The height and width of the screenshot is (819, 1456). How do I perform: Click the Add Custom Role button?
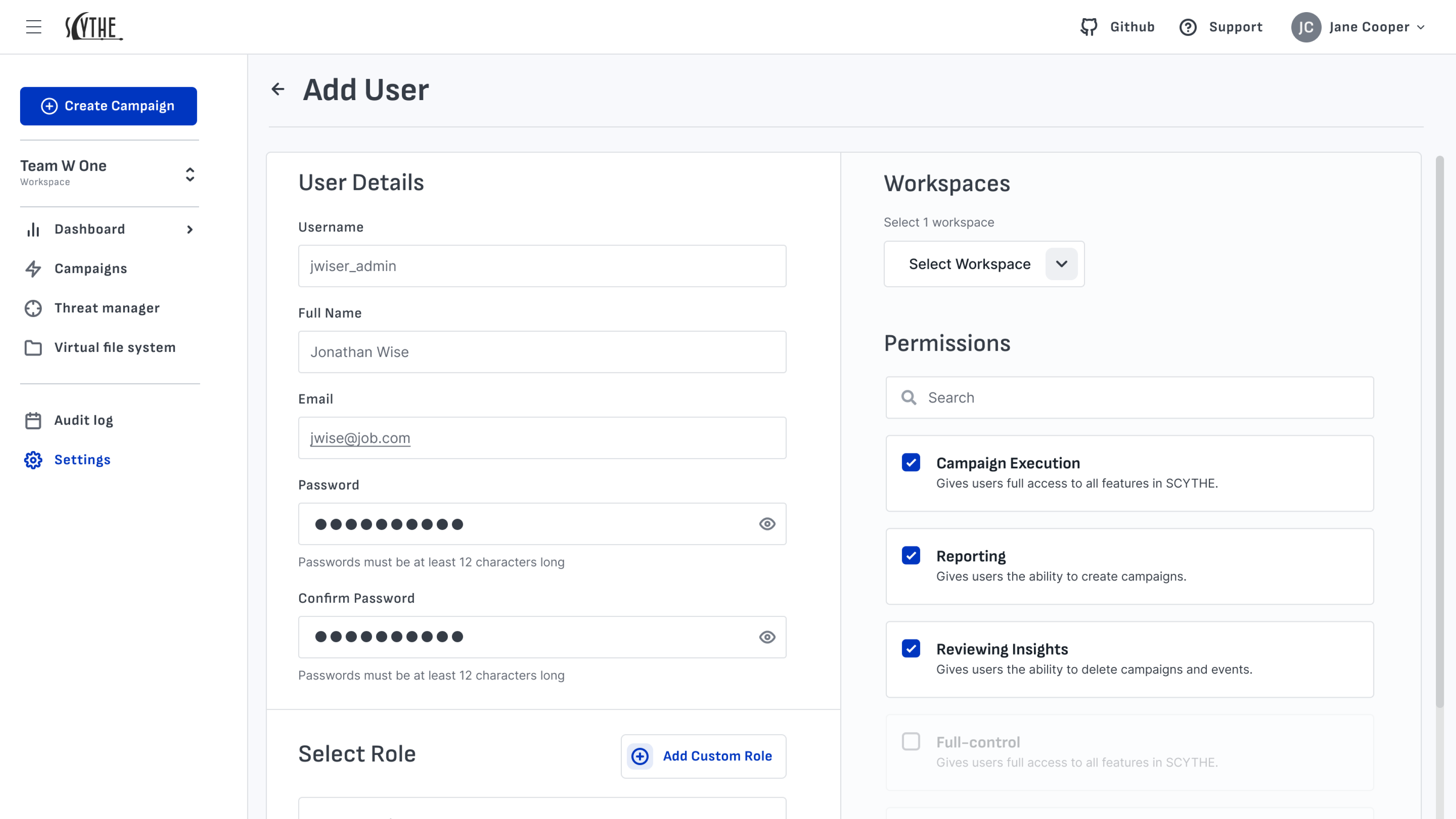tap(703, 756)
